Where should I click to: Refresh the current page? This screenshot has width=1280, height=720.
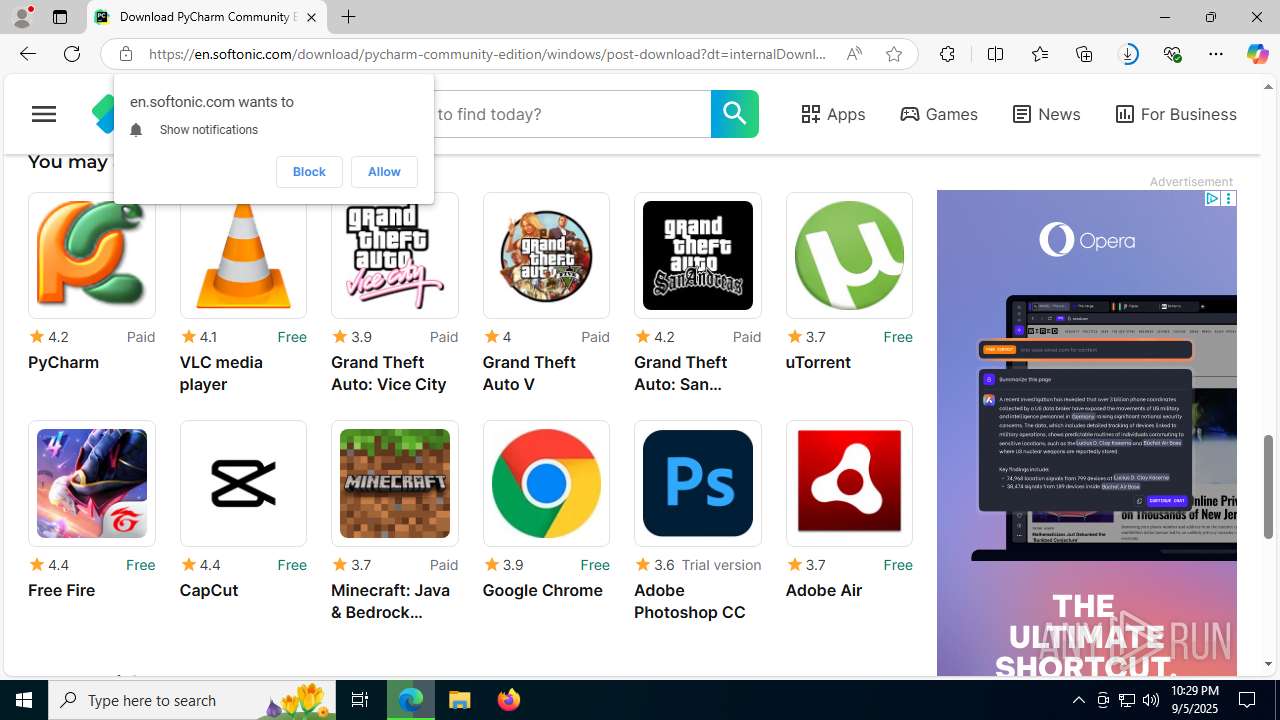[72, 54]
